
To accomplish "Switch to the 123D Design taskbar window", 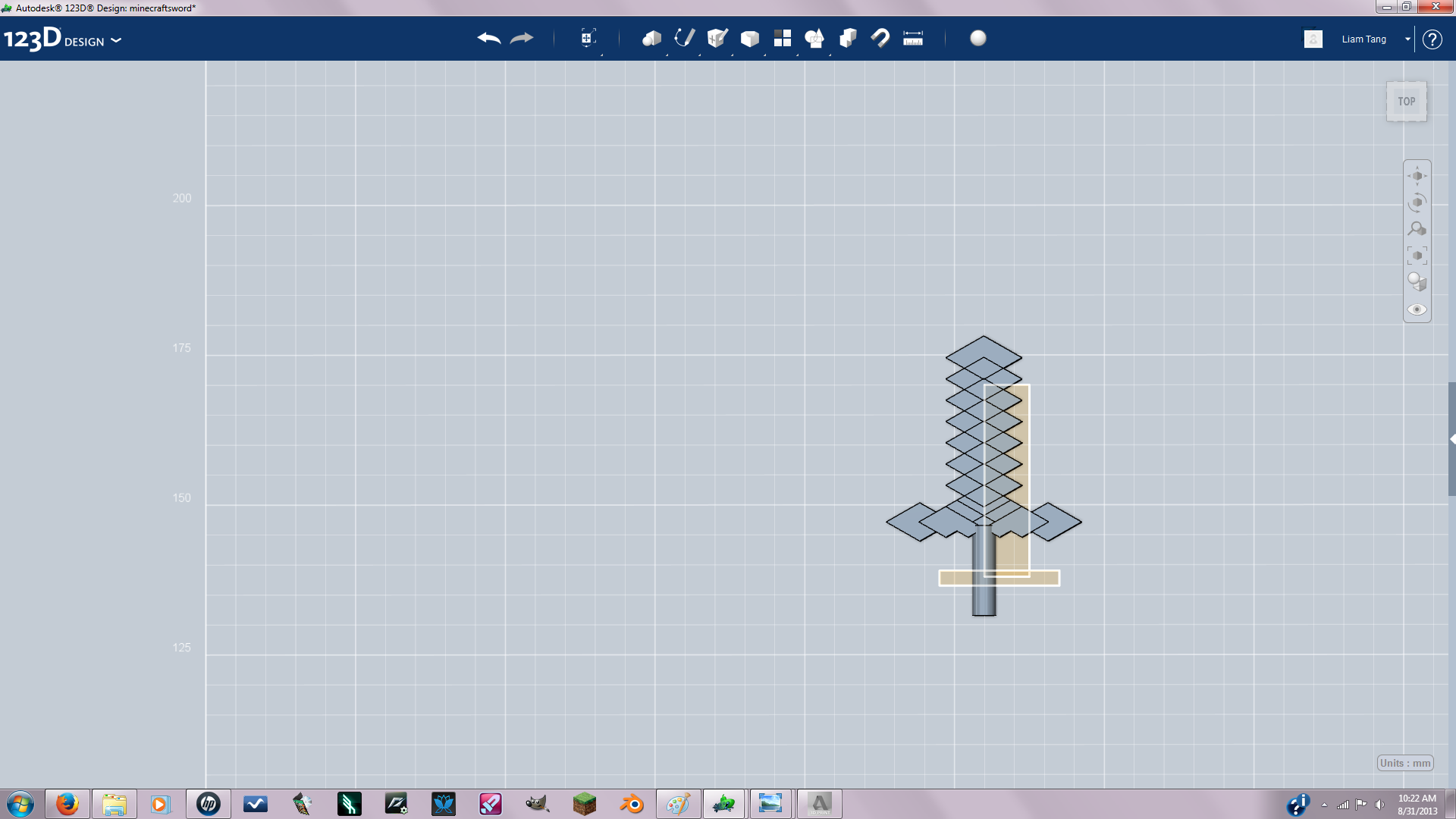I will [725, 804].
